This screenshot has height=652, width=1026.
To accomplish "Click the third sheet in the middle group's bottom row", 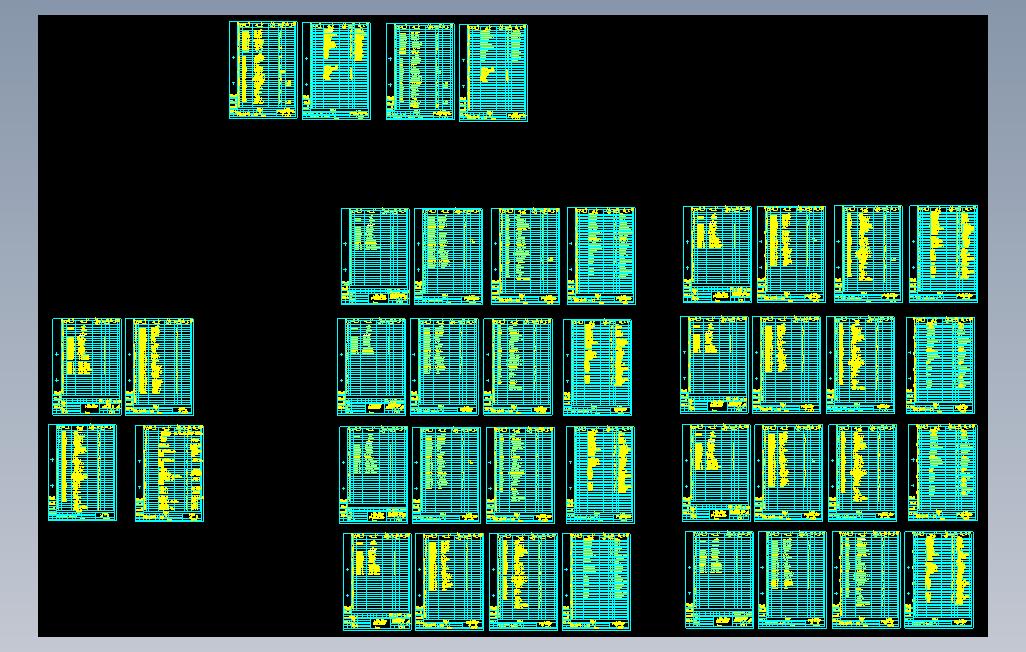I will pos(523,582).
